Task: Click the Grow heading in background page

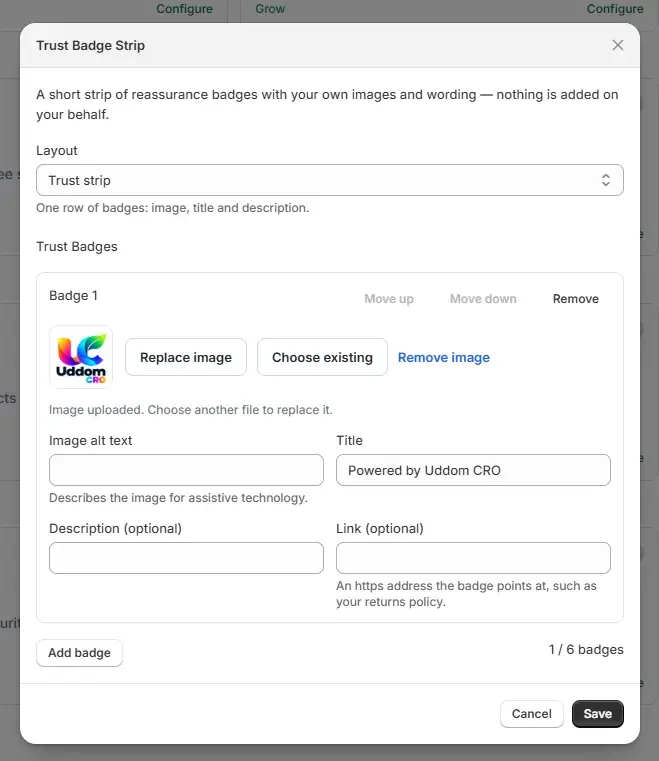Action: tap(270, 9)
